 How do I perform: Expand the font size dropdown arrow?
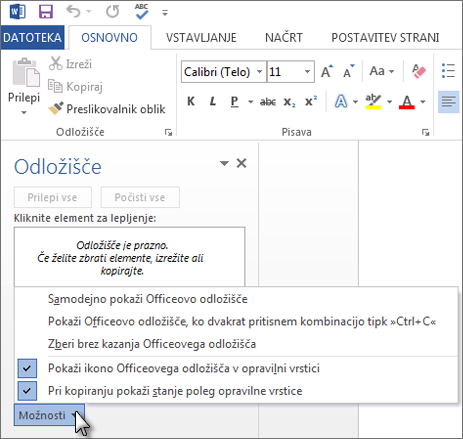point(307,72)
